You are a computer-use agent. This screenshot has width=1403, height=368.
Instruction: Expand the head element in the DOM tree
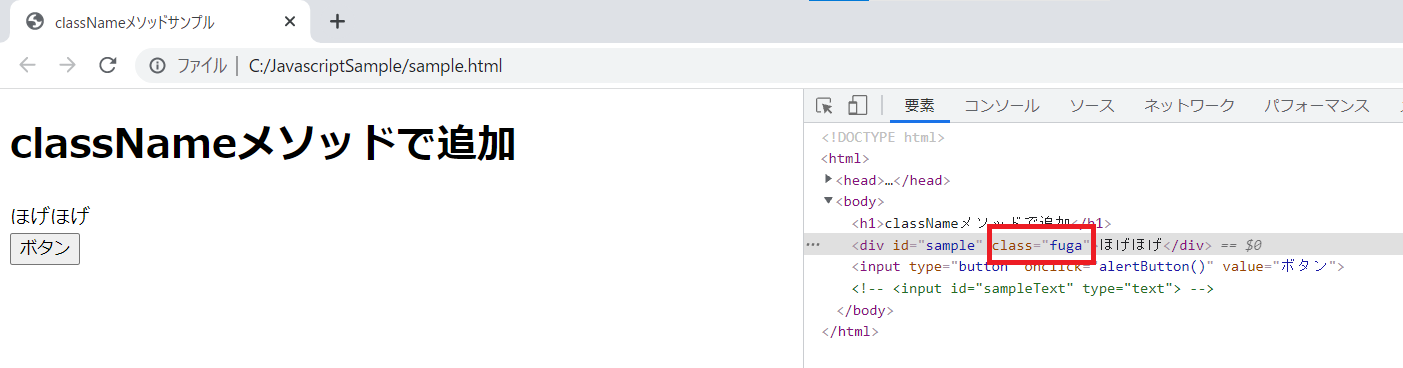(x=828, y=179)
